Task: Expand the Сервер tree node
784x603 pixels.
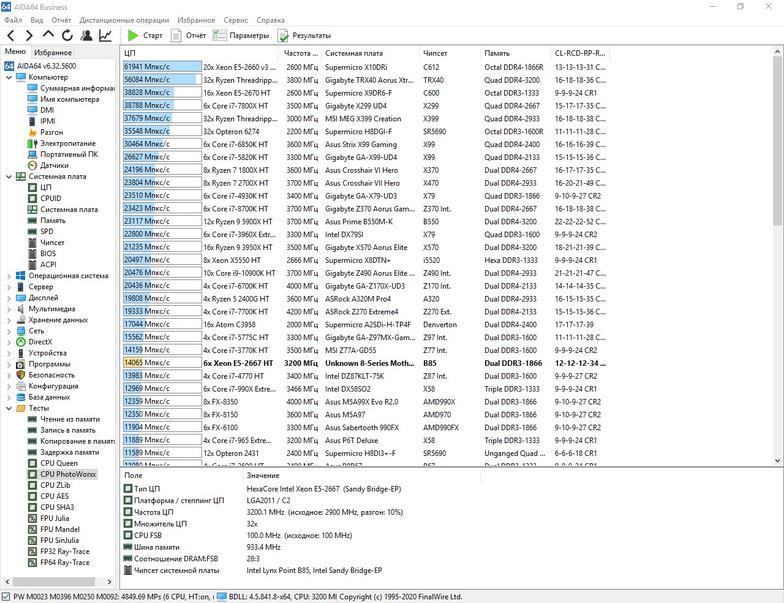Action: (8, 287)
